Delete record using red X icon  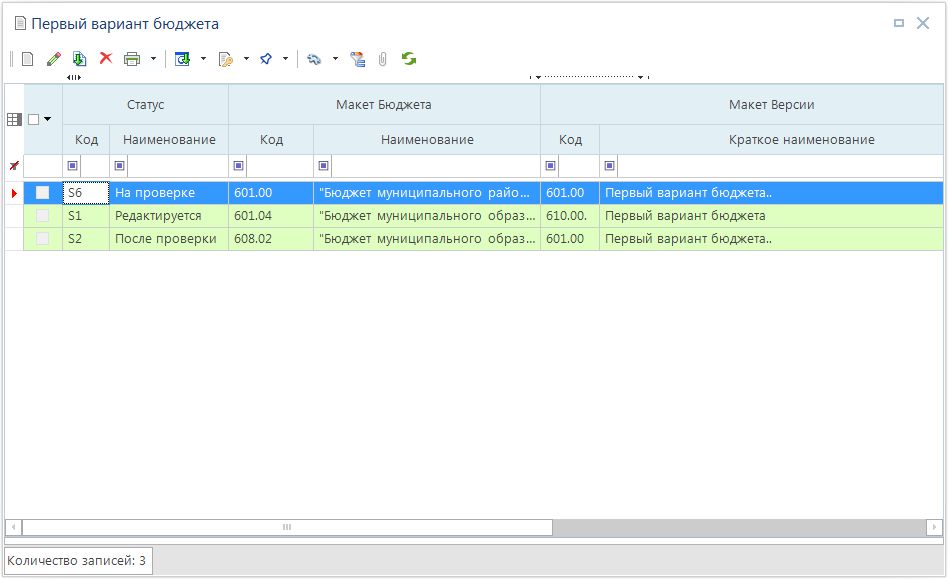[105, 59]
